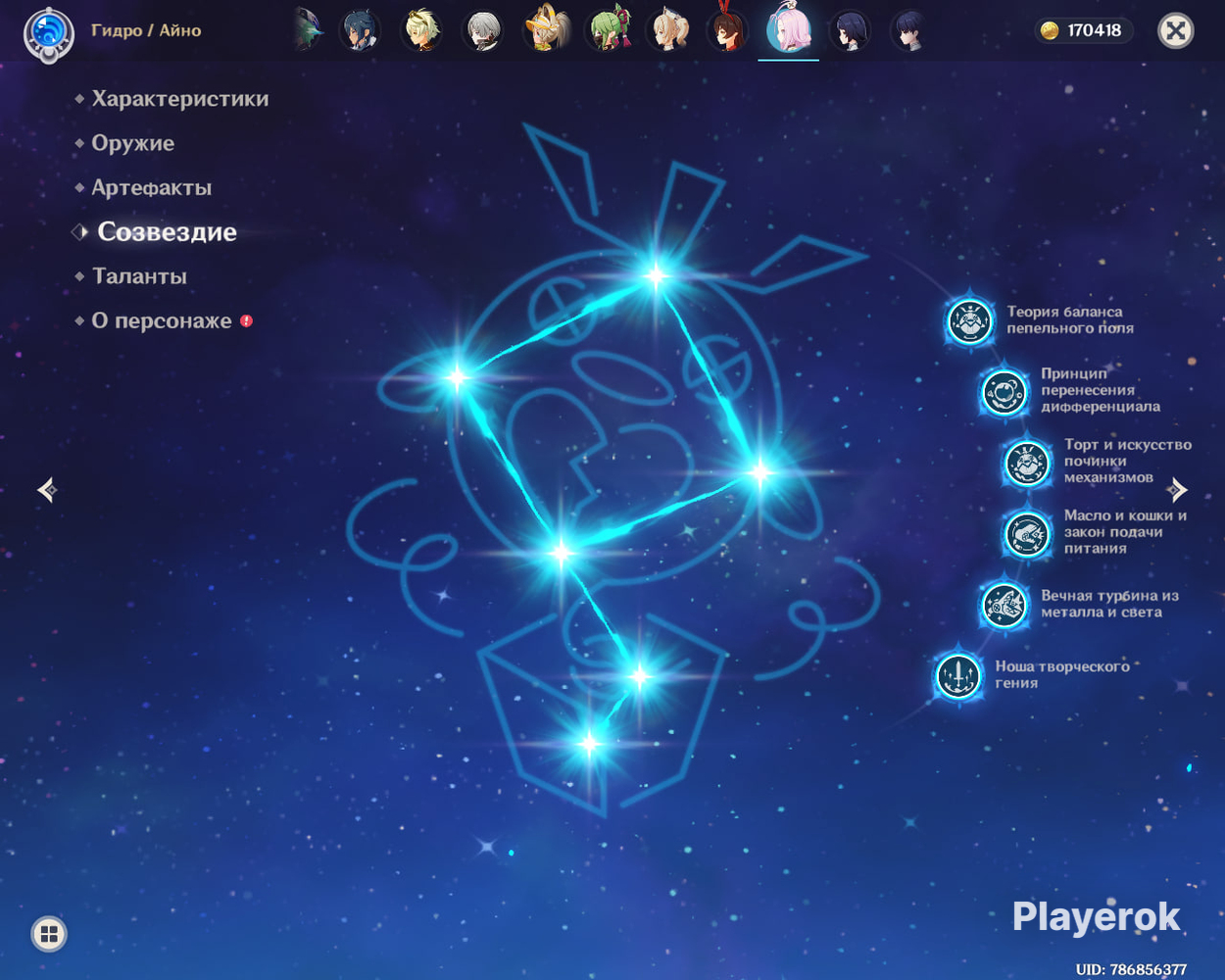The height and width of the screenshot is (980, 1225).
Task: Open constellation Вечная турбина из металла icon
Action: [1004, 604]
